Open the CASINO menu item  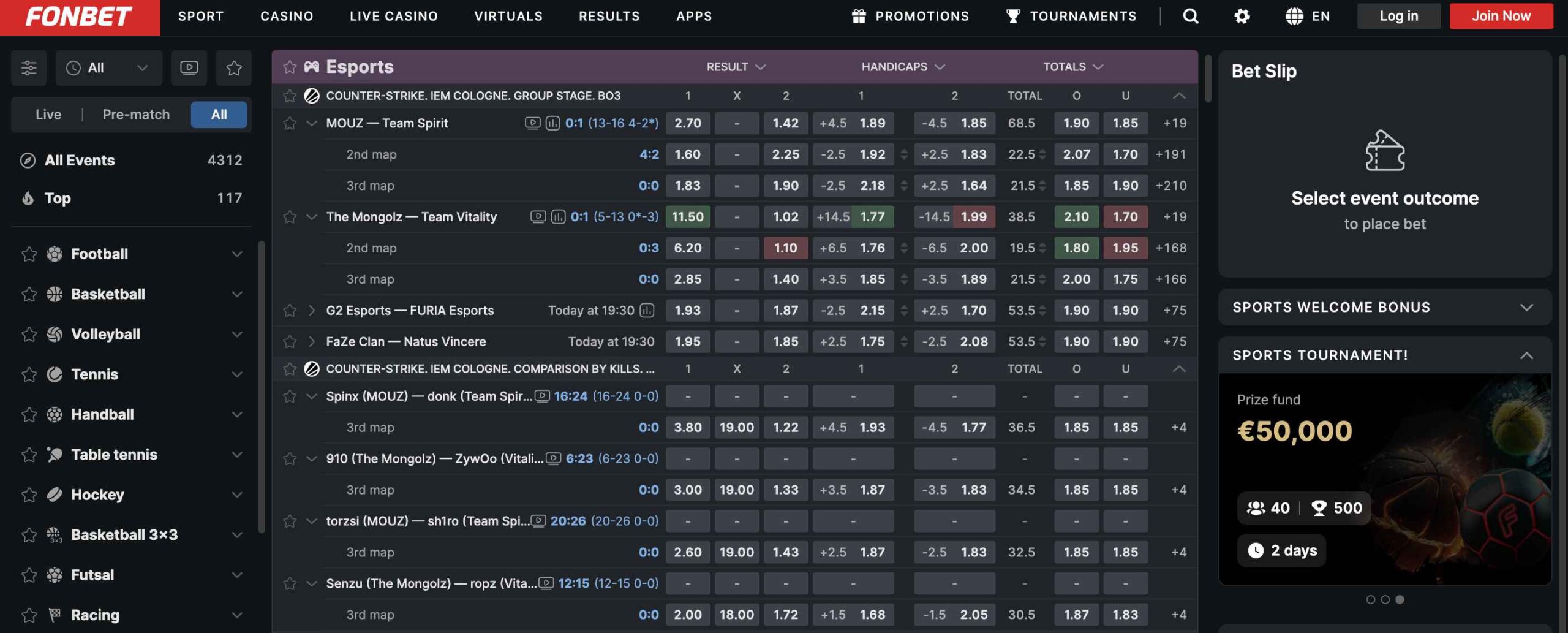click(x=287, y=17)
